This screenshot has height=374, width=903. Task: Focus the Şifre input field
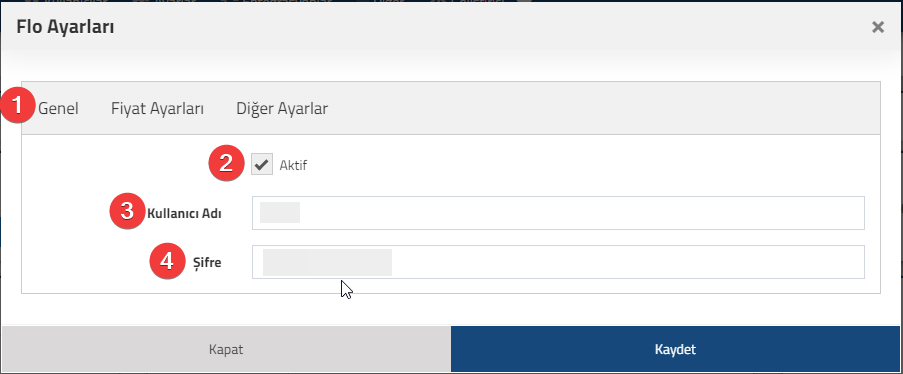point(558,262)
